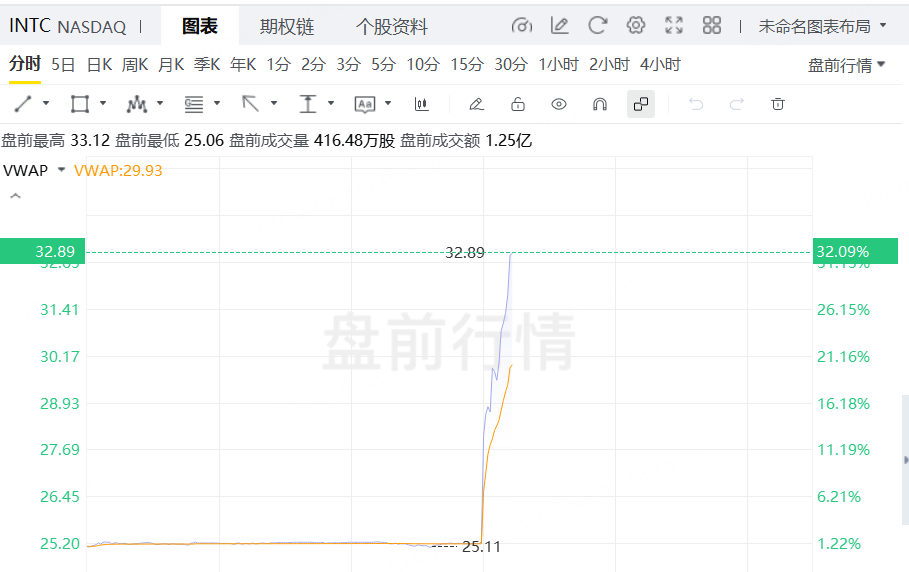
Task: Open the line tool dropdown arrow
Action: coord(46,104)
